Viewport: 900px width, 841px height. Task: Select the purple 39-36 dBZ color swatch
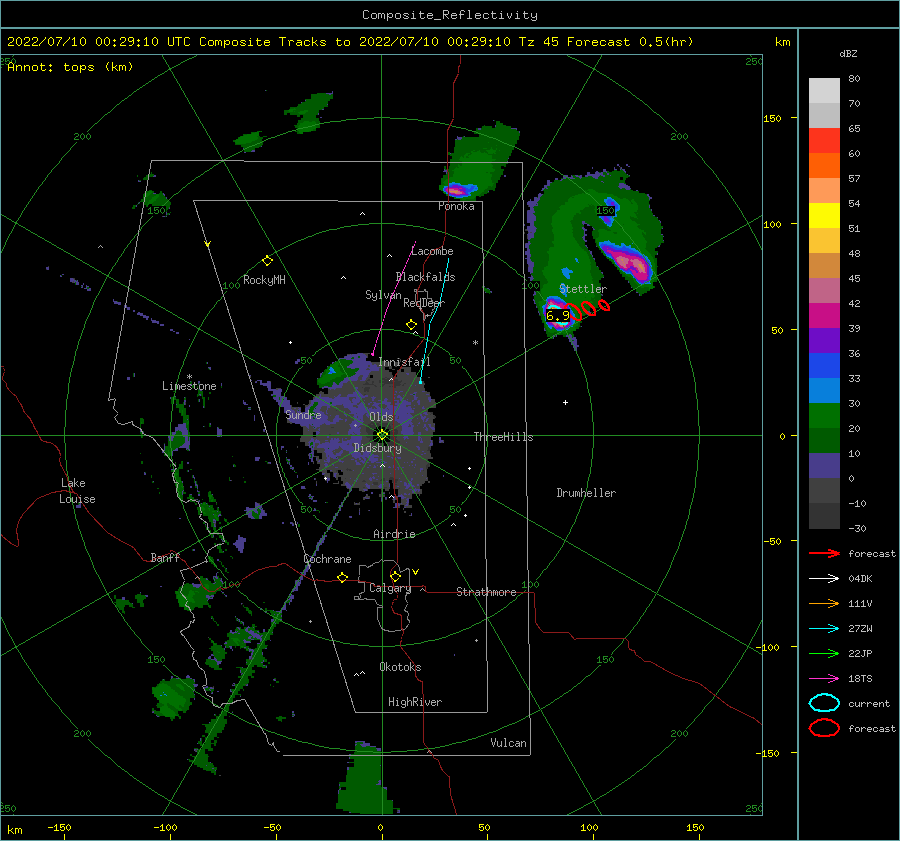(824, 340)
